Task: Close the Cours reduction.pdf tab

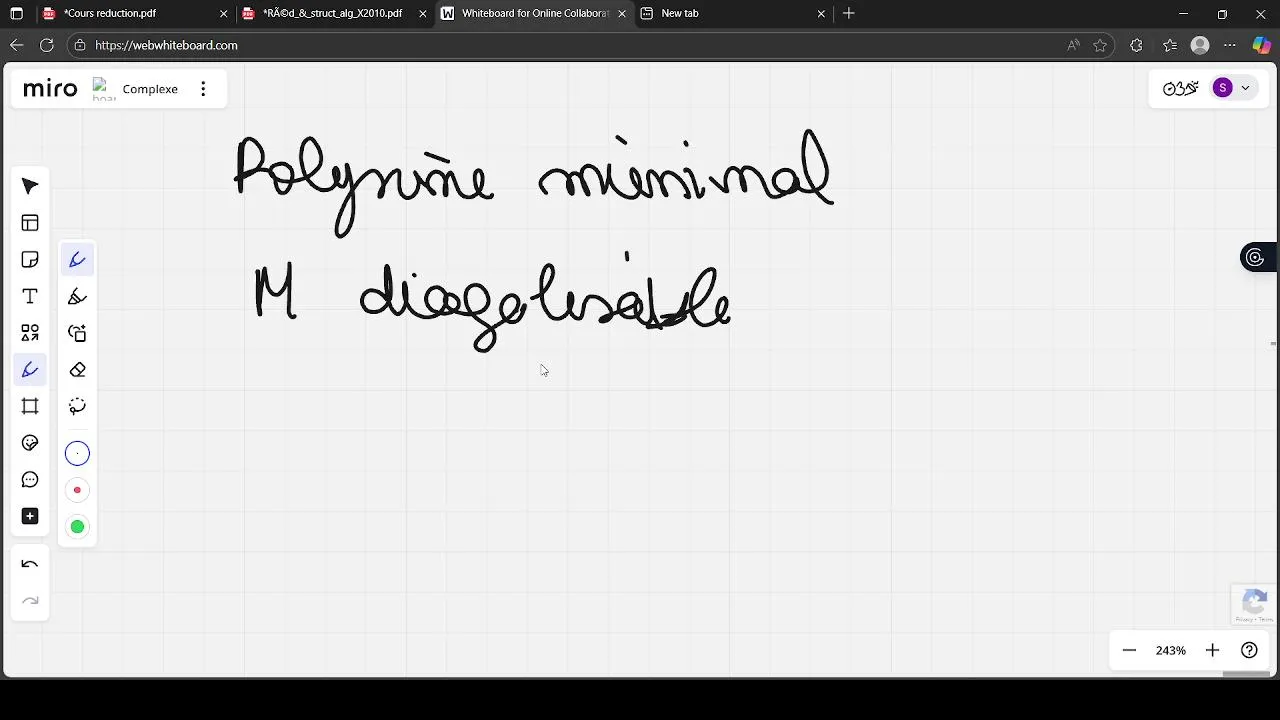Action: point(223,13)
